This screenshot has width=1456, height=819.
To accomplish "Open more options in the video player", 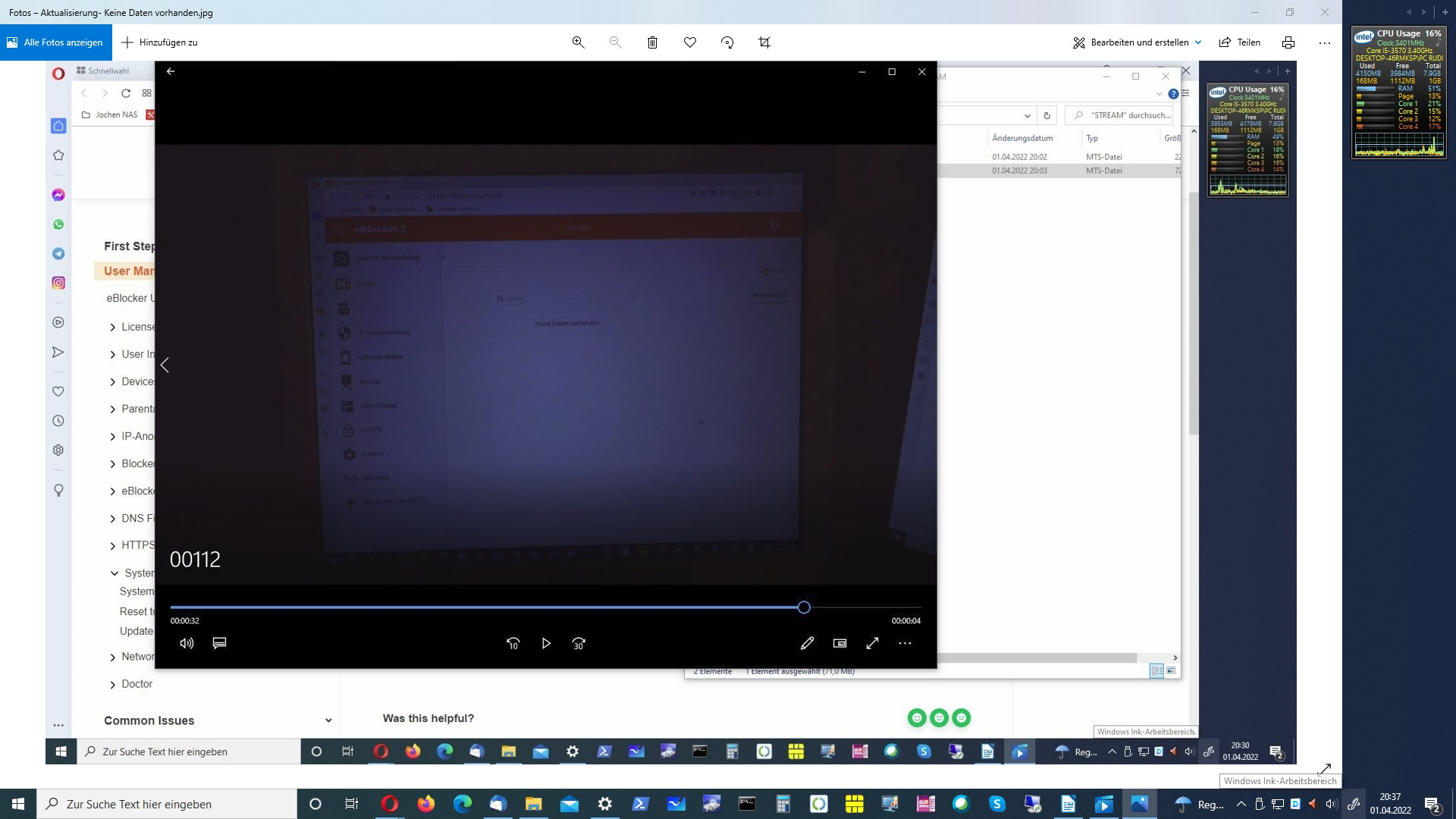I will (905, 643).
